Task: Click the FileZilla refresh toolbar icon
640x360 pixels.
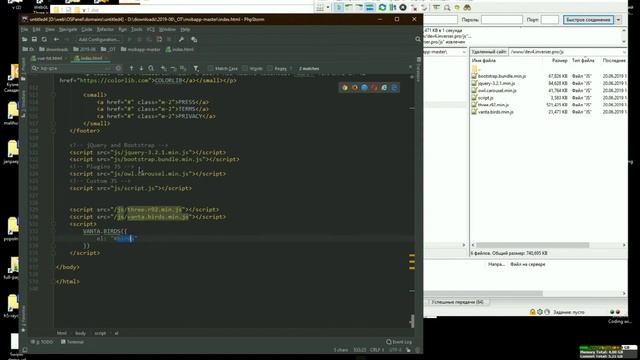Action: coord(382,7)
